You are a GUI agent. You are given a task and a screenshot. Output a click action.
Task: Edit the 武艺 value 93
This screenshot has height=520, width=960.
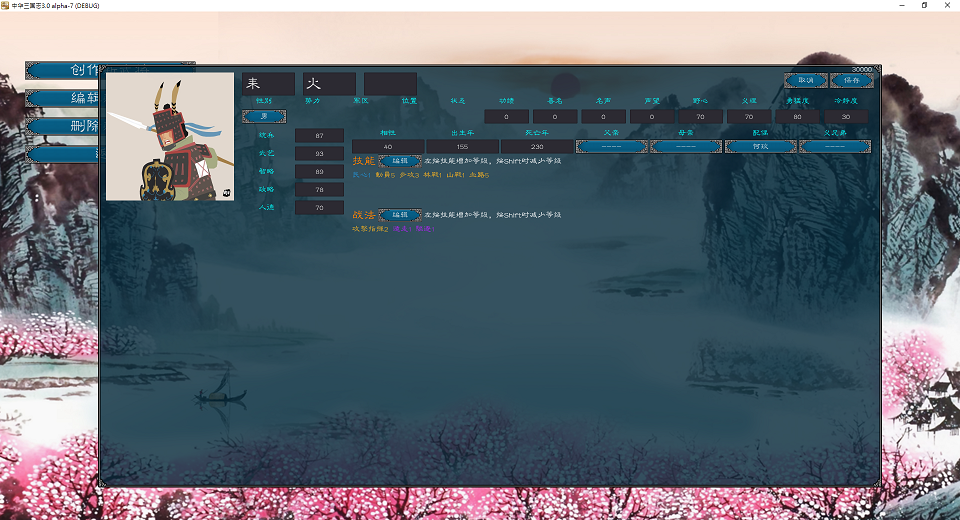(x=320, y=153)
